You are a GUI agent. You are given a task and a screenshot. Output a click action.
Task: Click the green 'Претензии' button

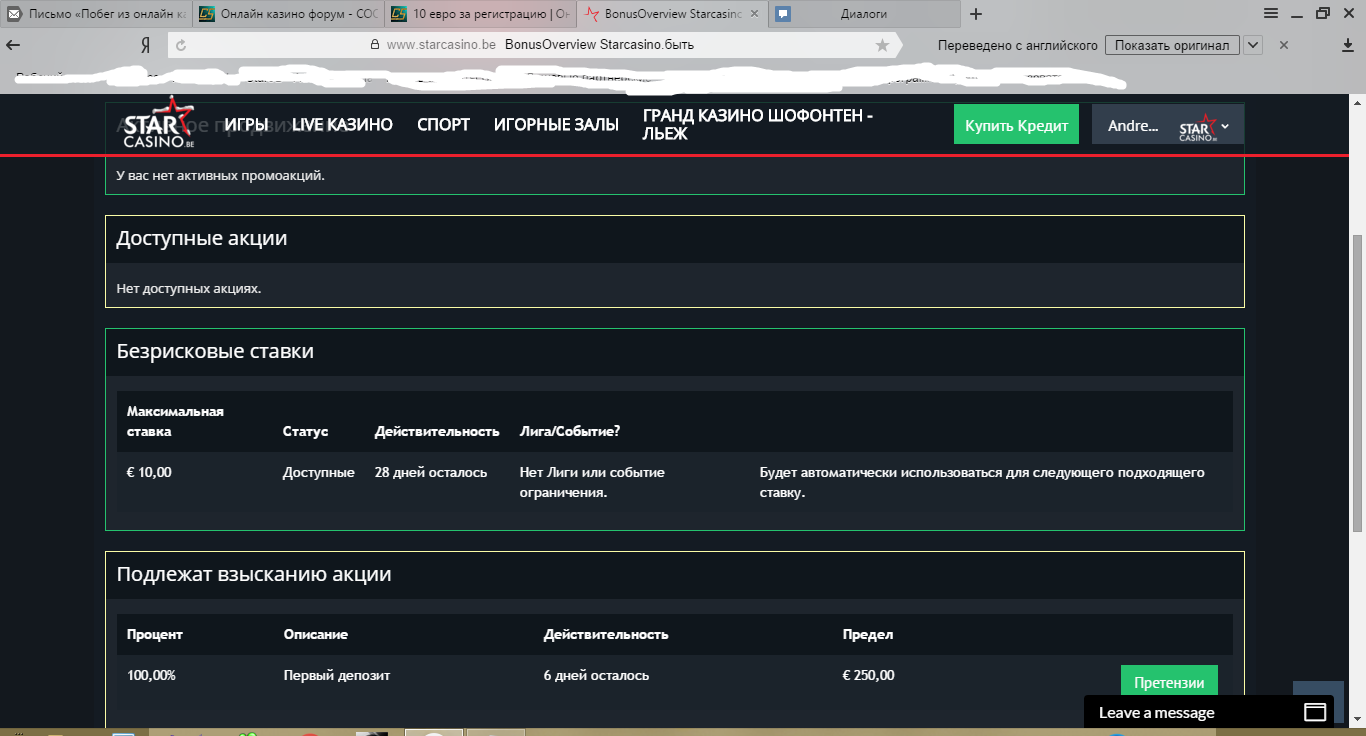pyautogui.click(x=1169, y=683)
